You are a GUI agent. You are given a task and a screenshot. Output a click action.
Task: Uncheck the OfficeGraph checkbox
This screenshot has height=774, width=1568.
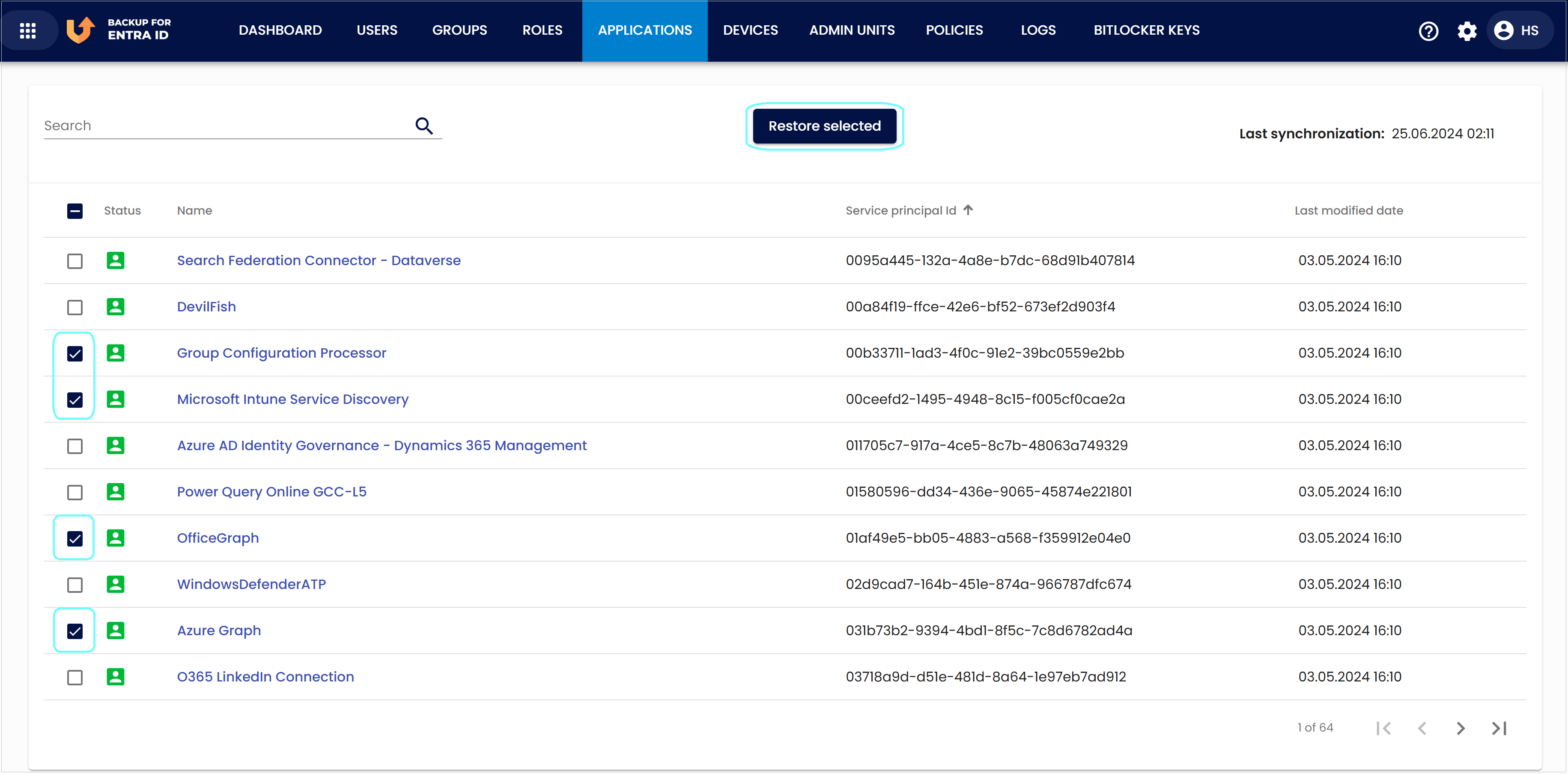(75, 539)
